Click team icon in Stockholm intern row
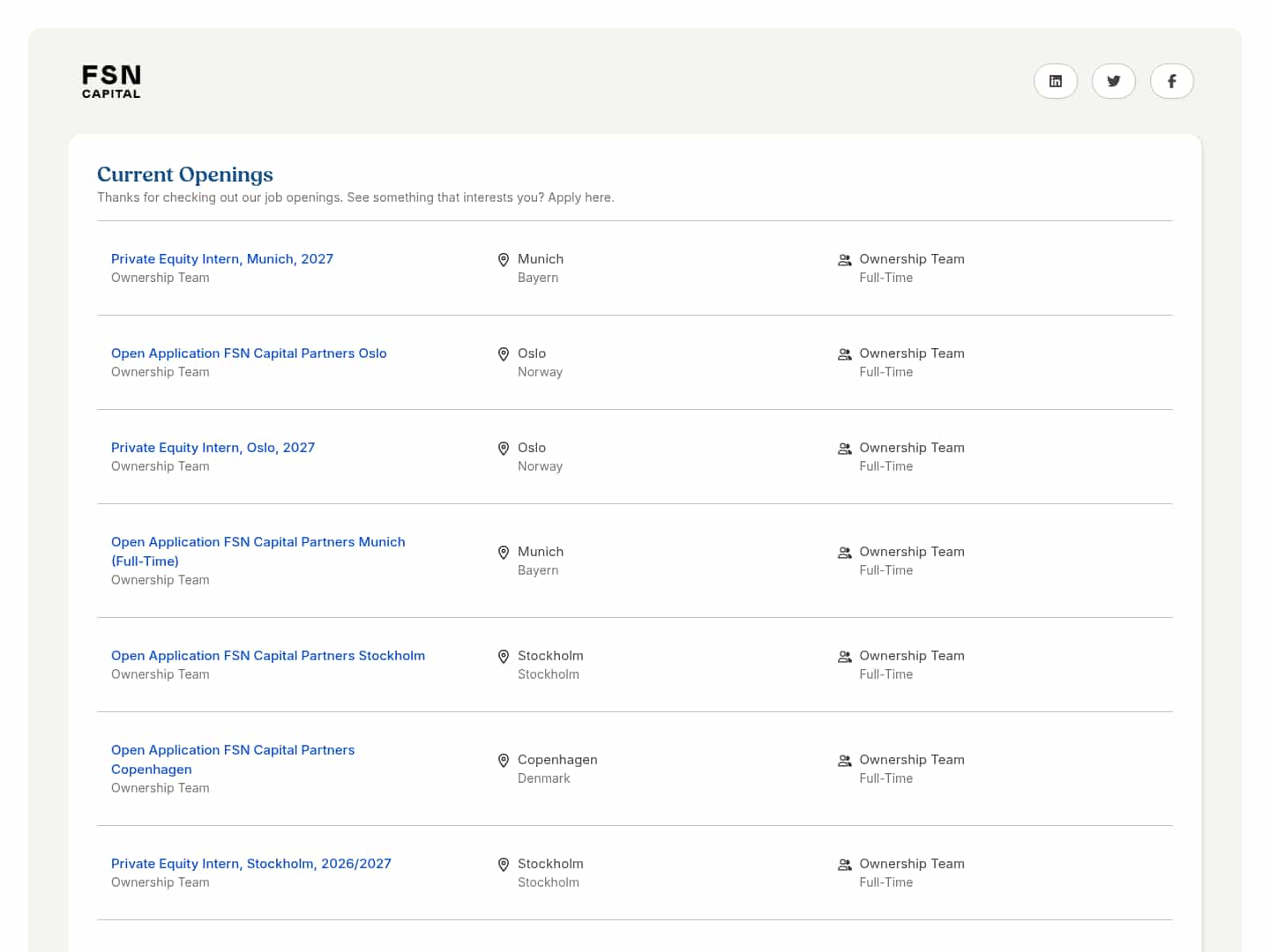The height and width of the screenshot is (952, 1270). coord(844,865)
